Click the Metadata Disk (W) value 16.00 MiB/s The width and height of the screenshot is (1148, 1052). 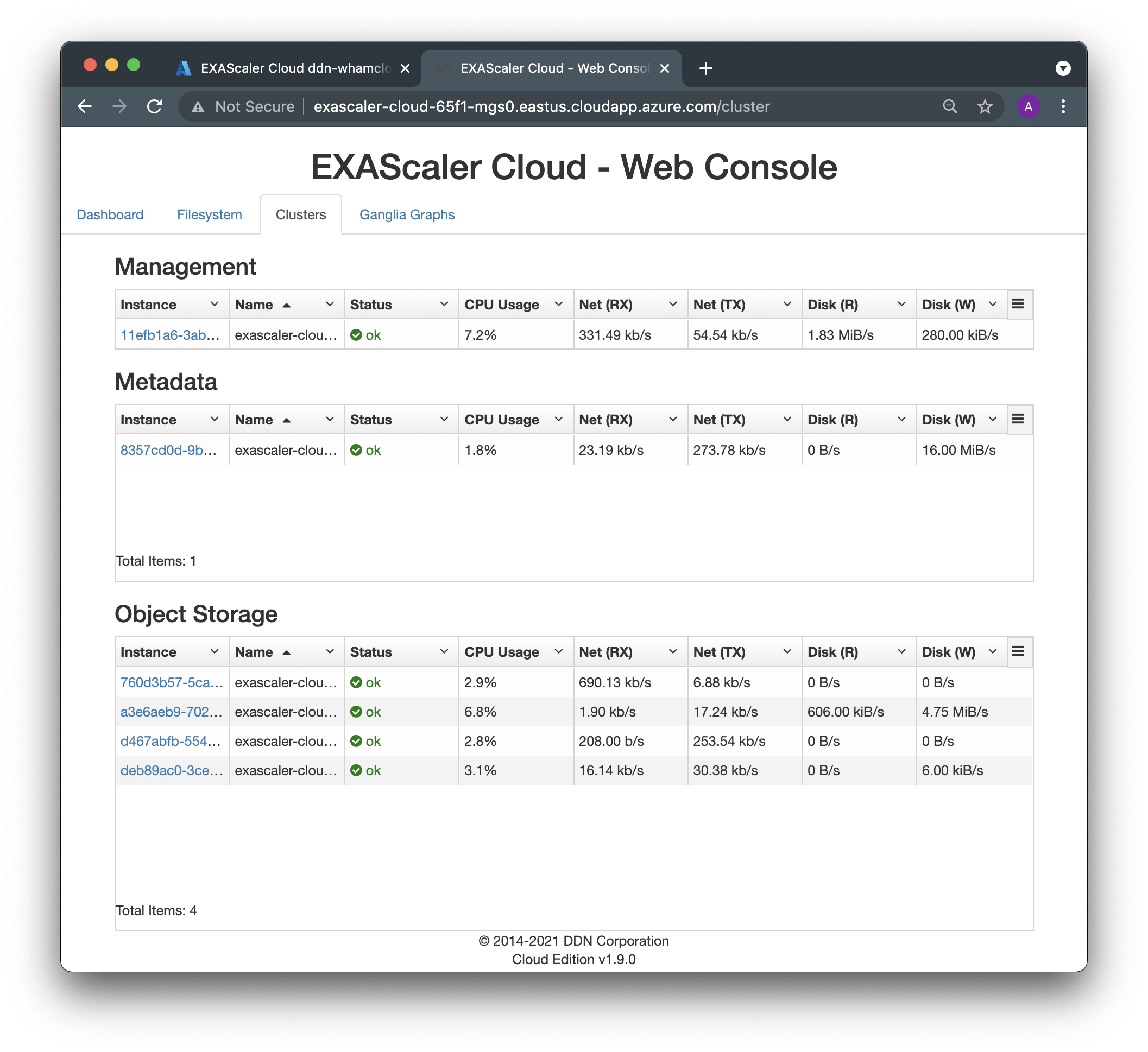pos(958,451)
